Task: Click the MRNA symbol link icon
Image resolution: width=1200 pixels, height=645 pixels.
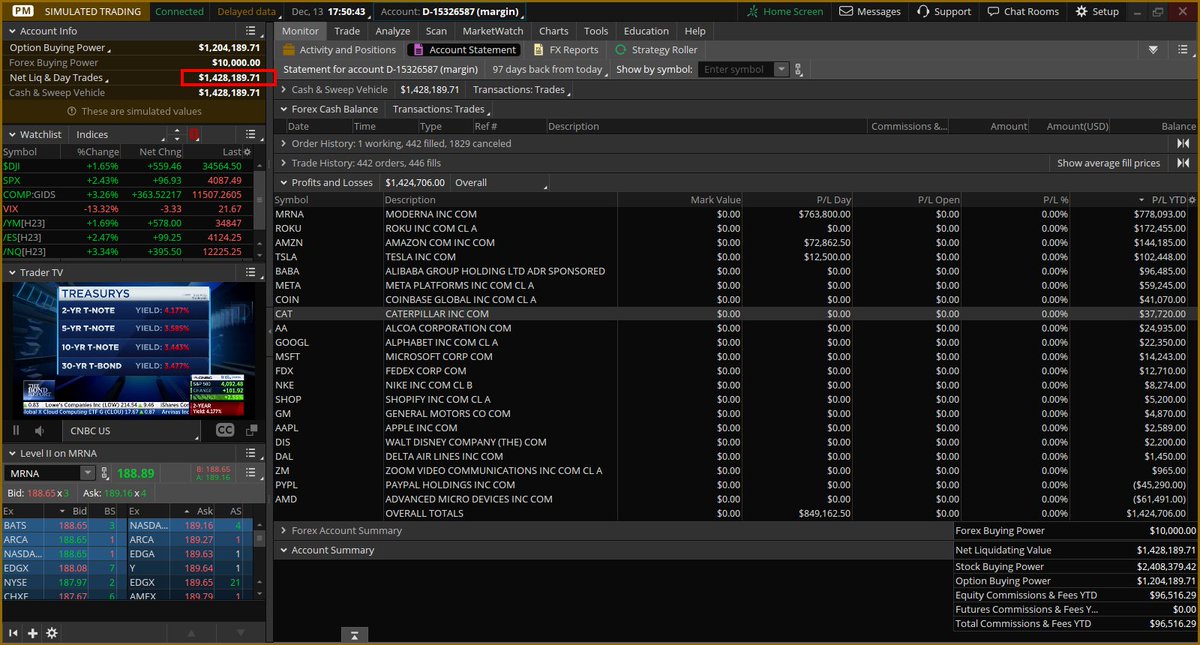Action: (x=106, y=473)
